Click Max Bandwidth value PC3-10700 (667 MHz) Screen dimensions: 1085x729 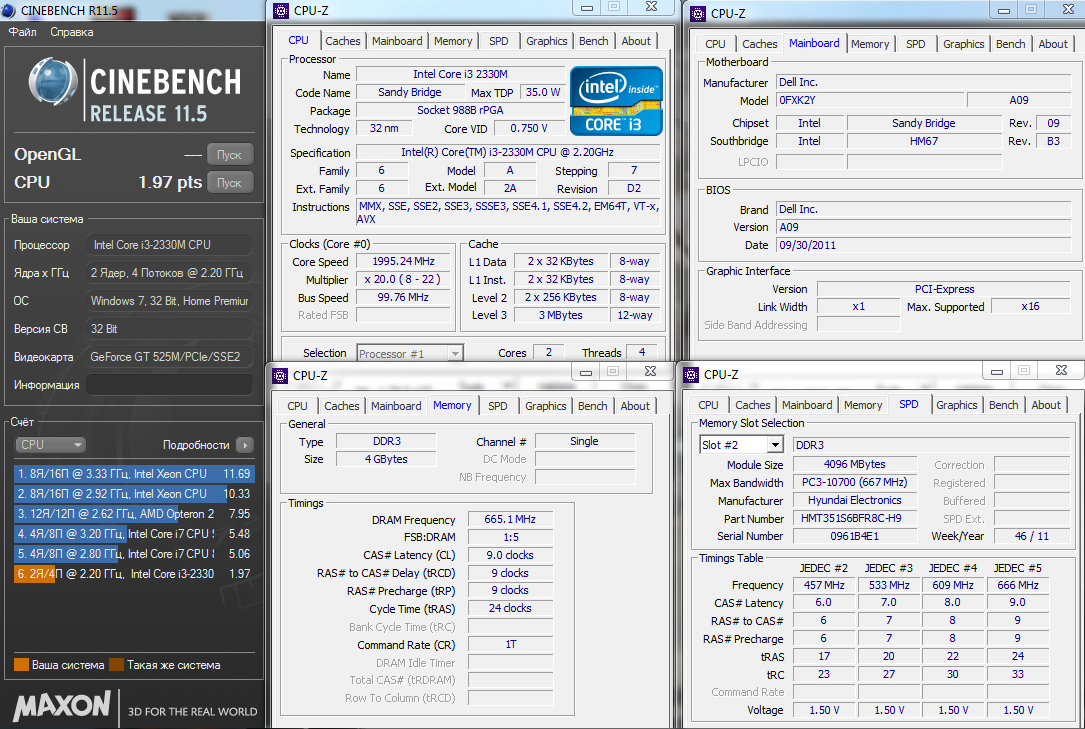coord(855,482)
